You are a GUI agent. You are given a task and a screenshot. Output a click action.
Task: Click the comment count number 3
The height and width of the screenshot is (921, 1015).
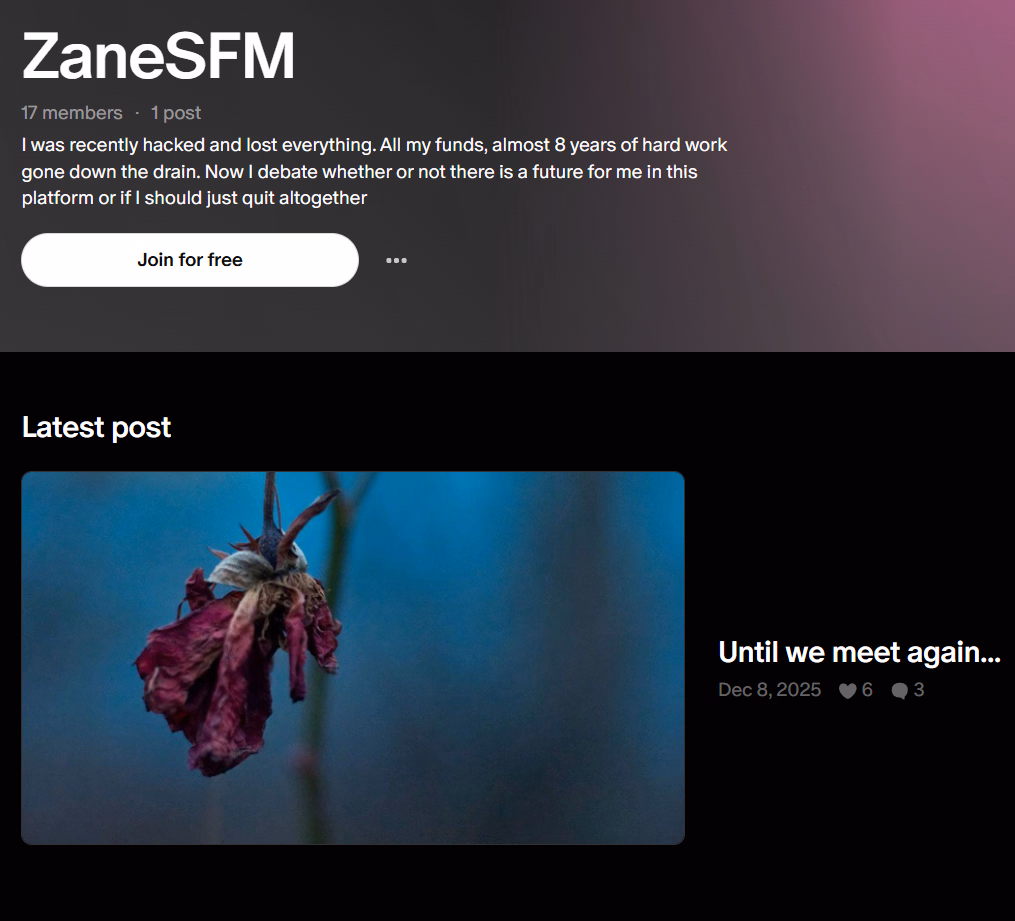click(919, 690)
